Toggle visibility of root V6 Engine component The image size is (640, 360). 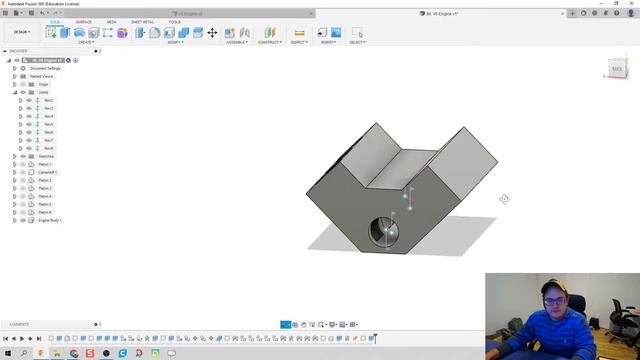pyautogui.click(x=17, y=60)
